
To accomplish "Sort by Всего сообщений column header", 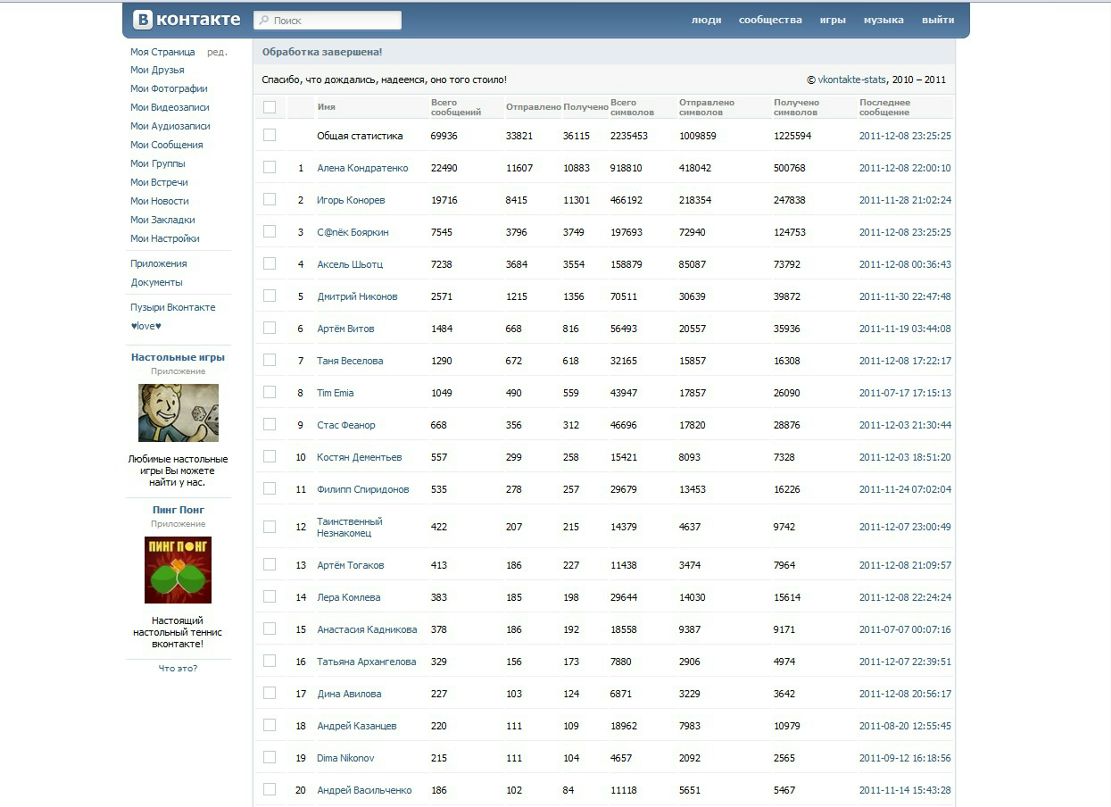I will [456, 107].
